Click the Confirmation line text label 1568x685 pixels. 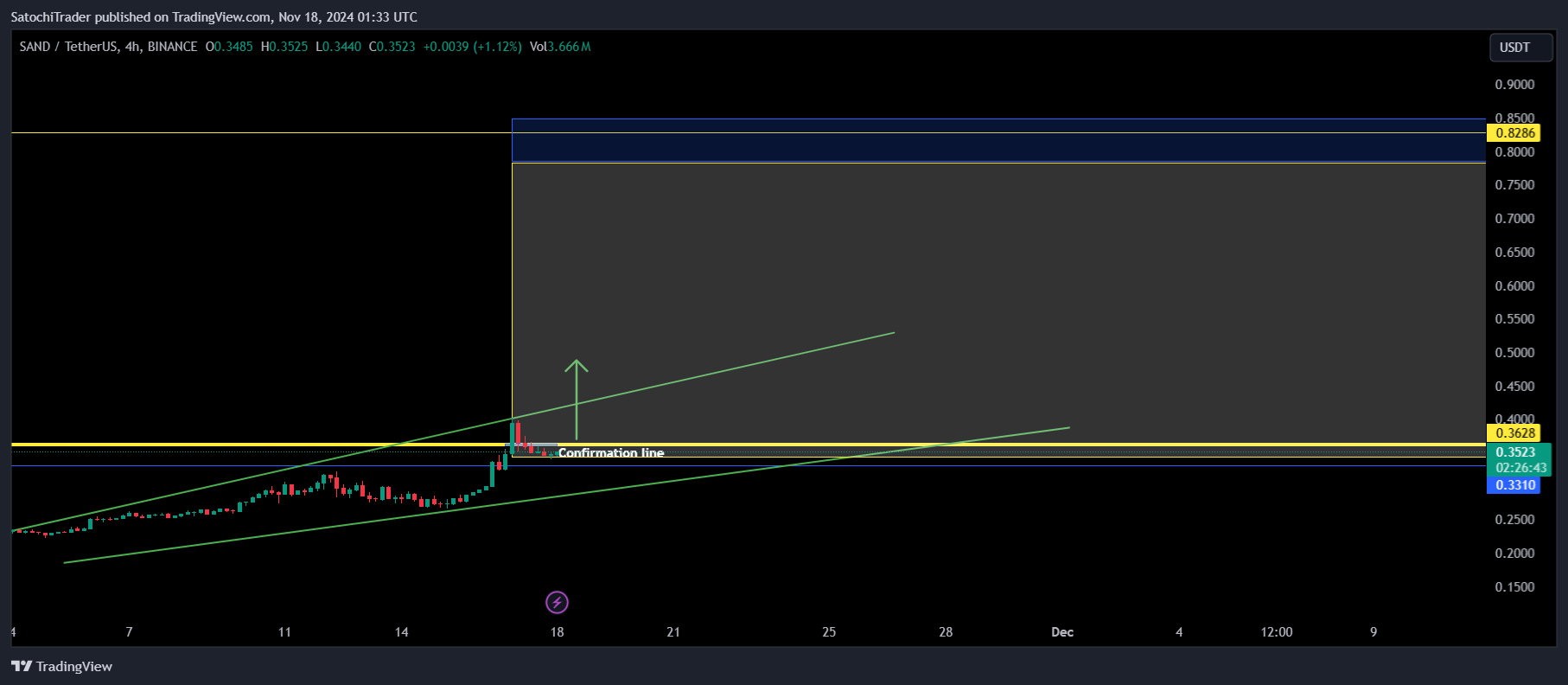(x=611, y=453)
